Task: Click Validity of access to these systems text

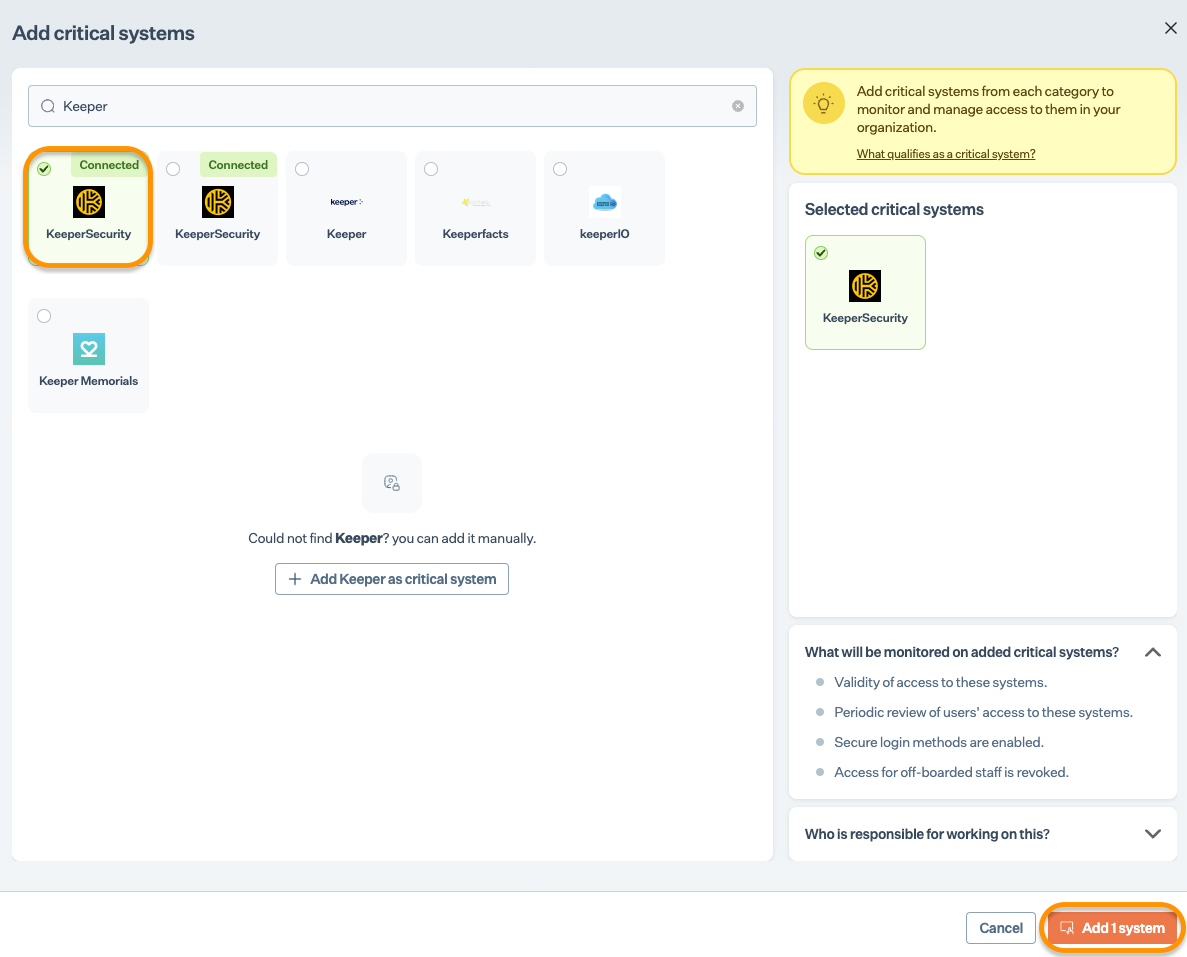Action: click(940, 682)
